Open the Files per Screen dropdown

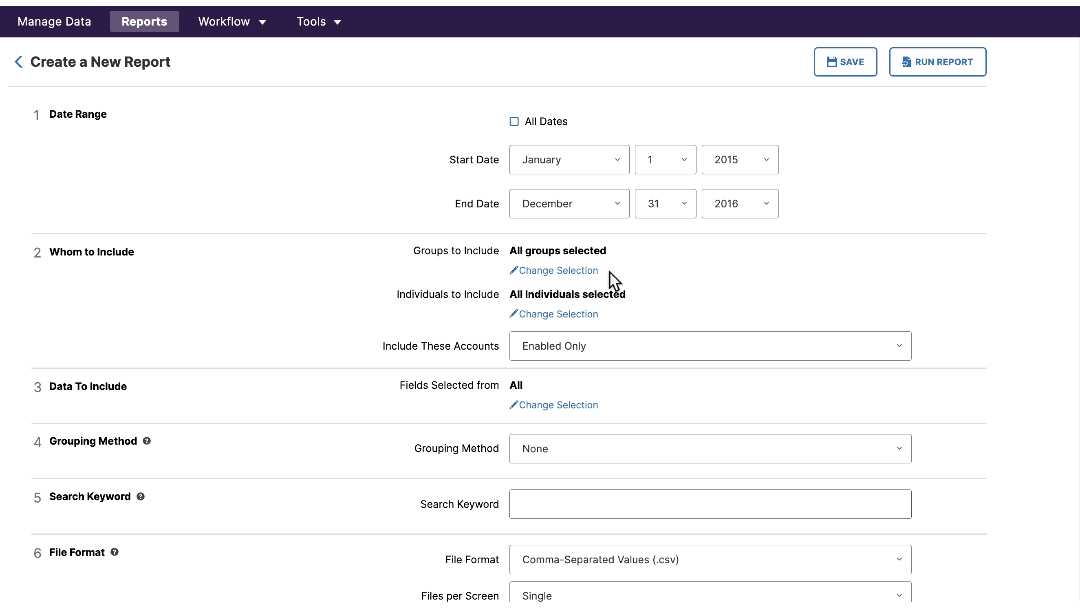[x=710, y=594]
